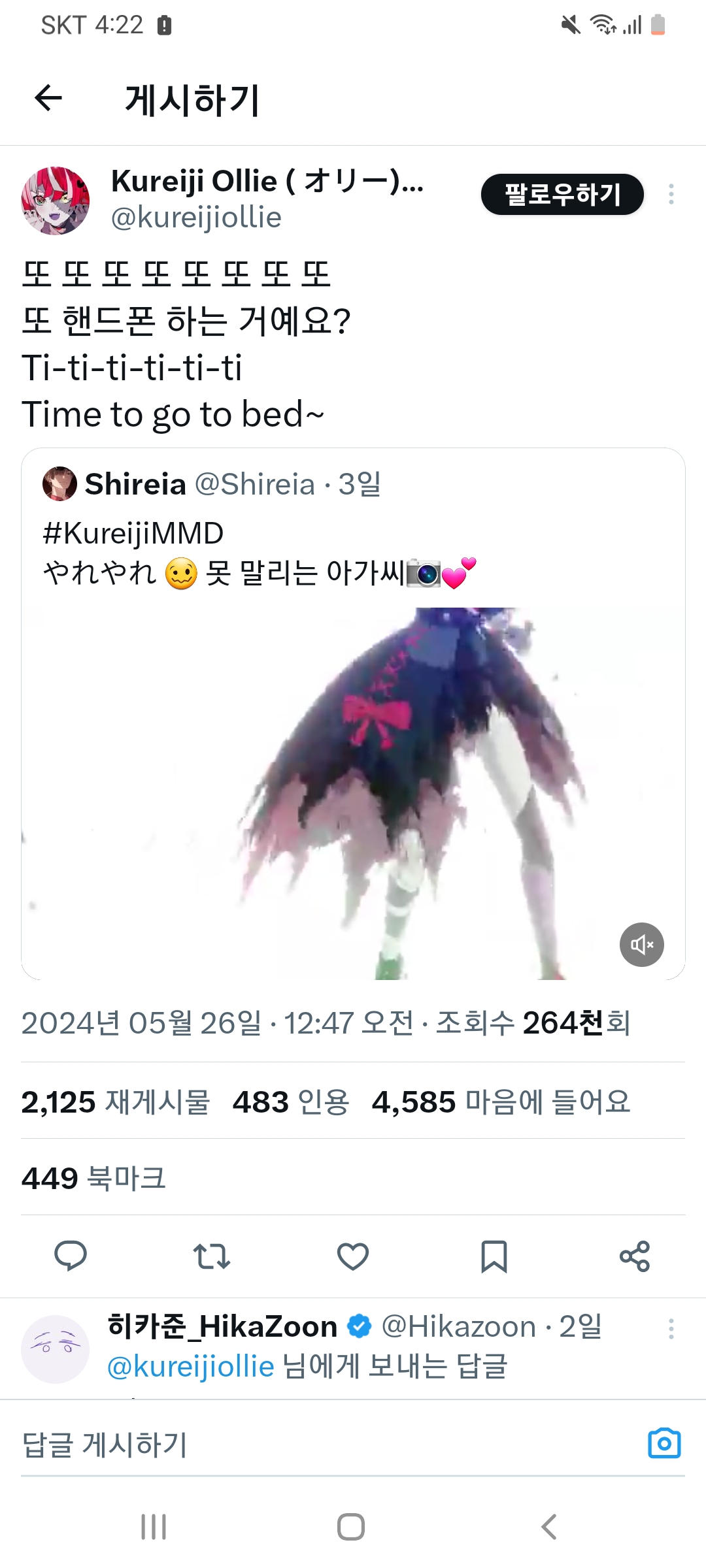Open reply speech bubble icon
This screenshot has height=1568, width=706.
point(71,1255)
